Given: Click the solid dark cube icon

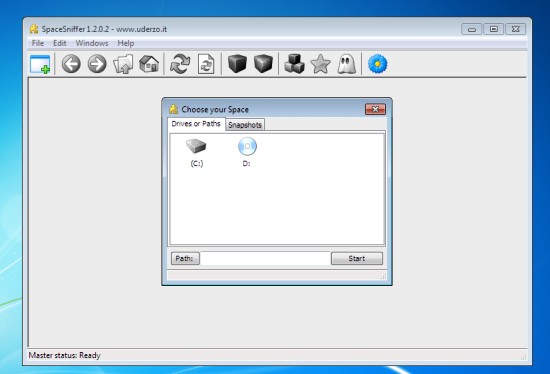Looking at the screenshot, I should pyautogui.click(x=237, y=64).
